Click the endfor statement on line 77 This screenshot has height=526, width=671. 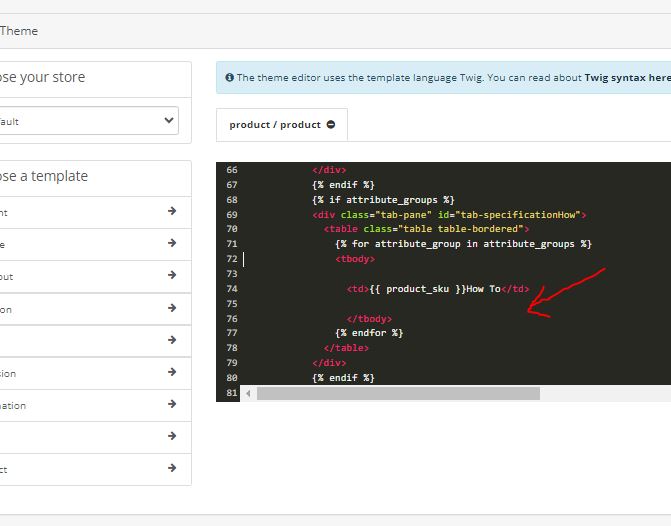click(369, 333)
